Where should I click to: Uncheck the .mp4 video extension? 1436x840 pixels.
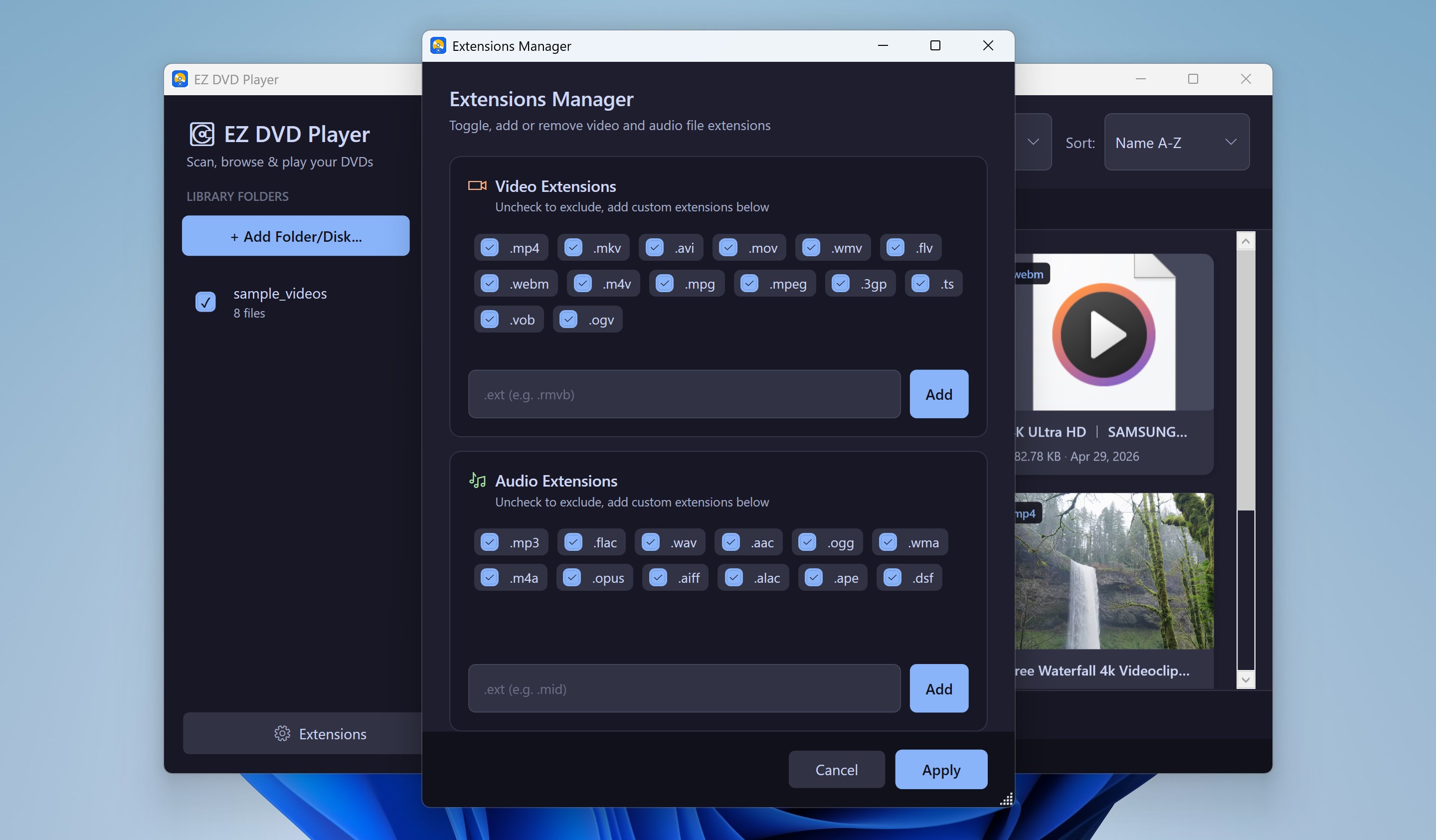pos(490,248)
